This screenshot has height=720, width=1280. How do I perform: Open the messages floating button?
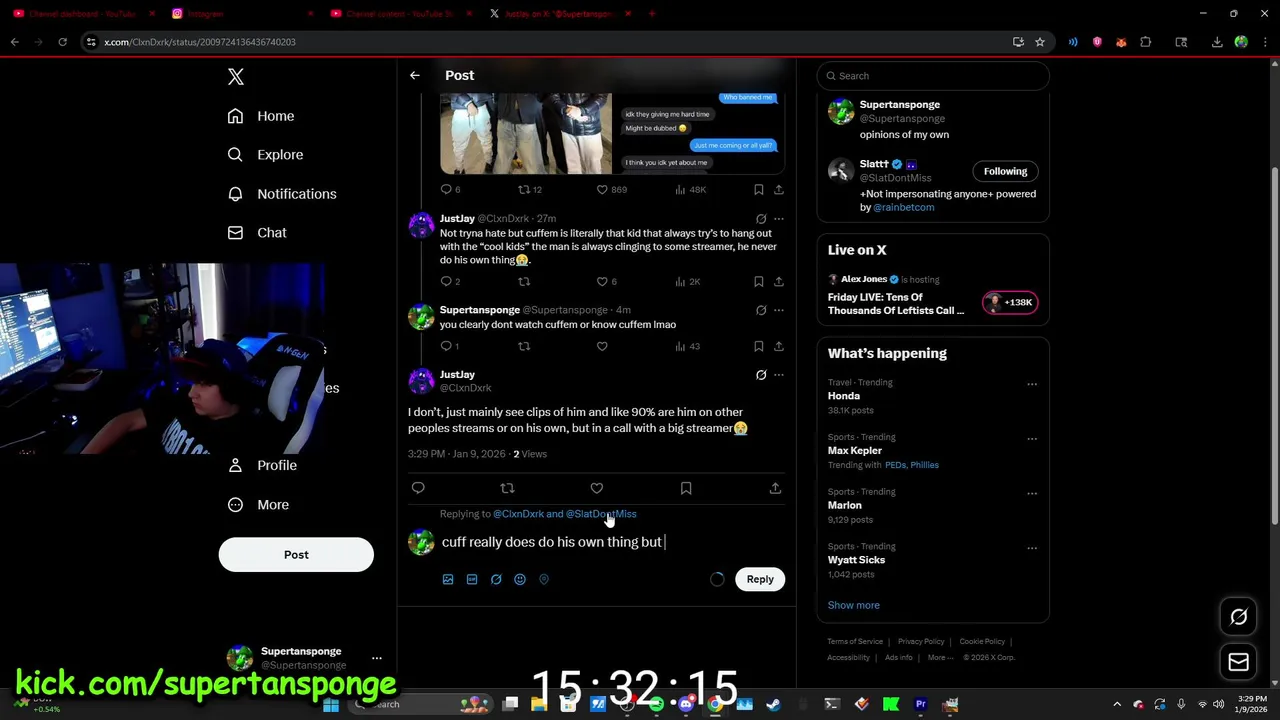pyautogui.click(x=1238, y=662)
